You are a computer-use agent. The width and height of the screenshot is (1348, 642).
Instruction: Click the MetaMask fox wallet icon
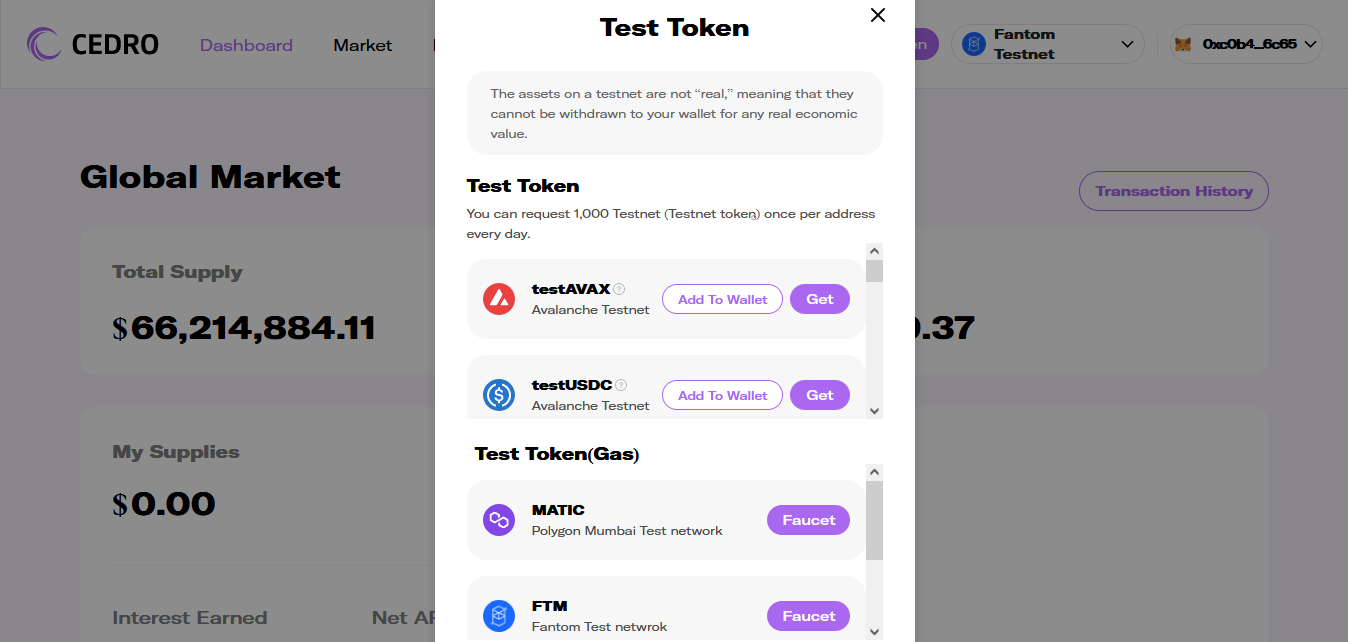point(1183,44)
